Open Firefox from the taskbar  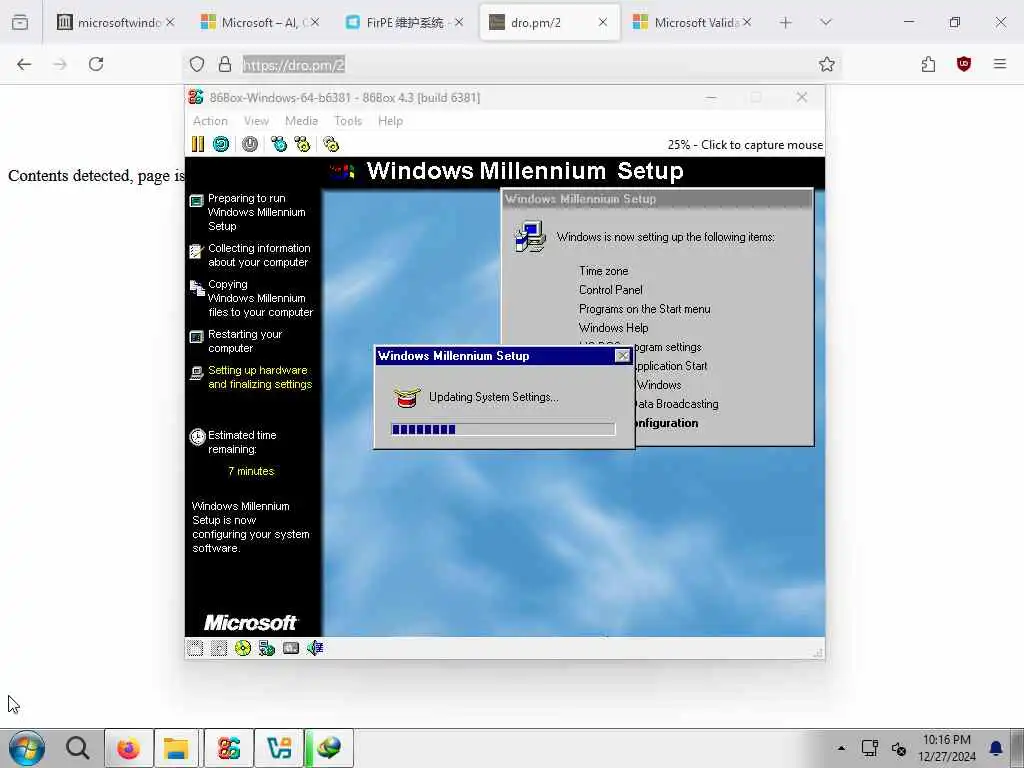pos(129,748)
